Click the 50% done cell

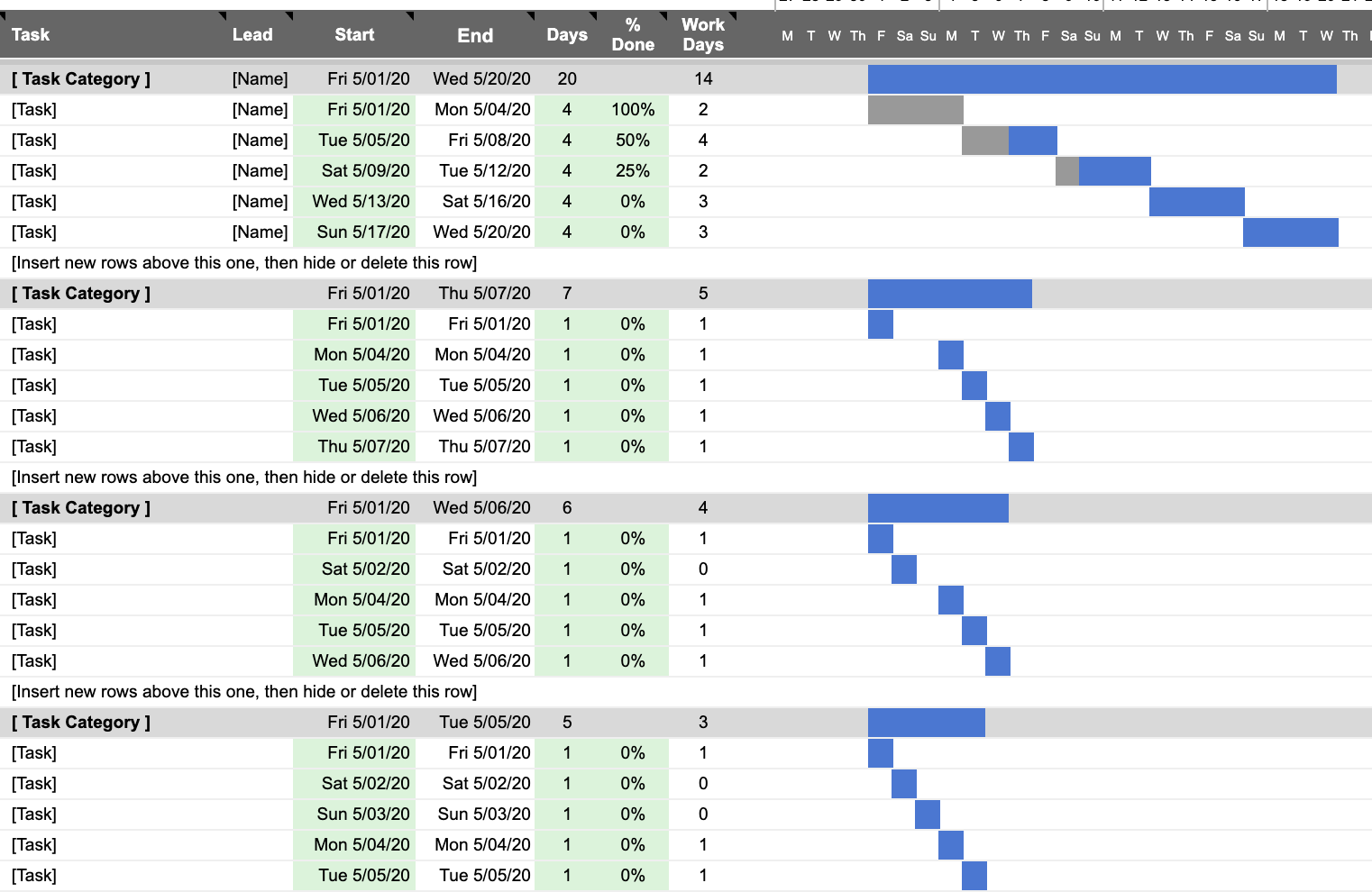(x=633, y=141)
